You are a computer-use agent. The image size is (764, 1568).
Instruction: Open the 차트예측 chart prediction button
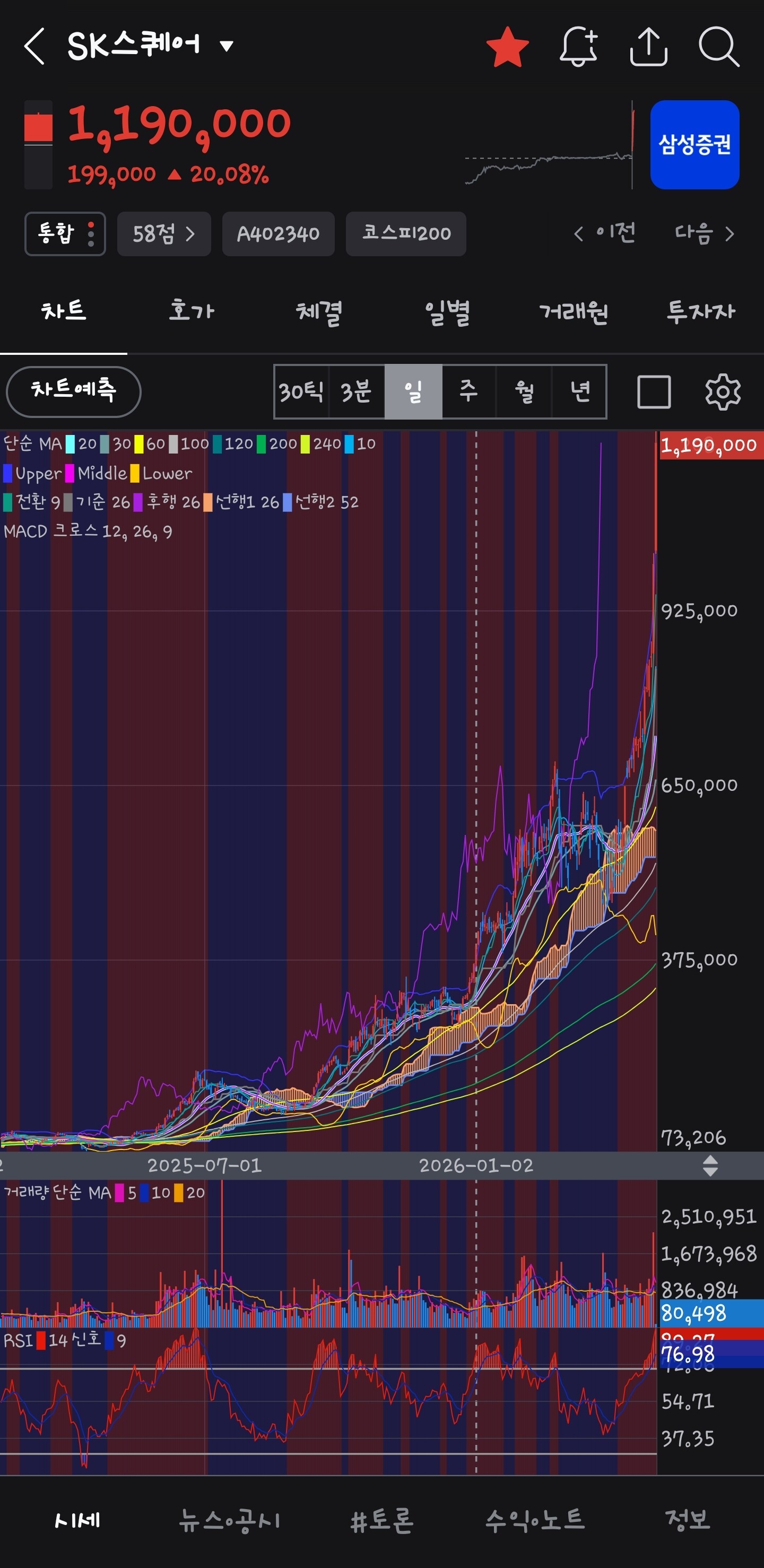(74, 391)
